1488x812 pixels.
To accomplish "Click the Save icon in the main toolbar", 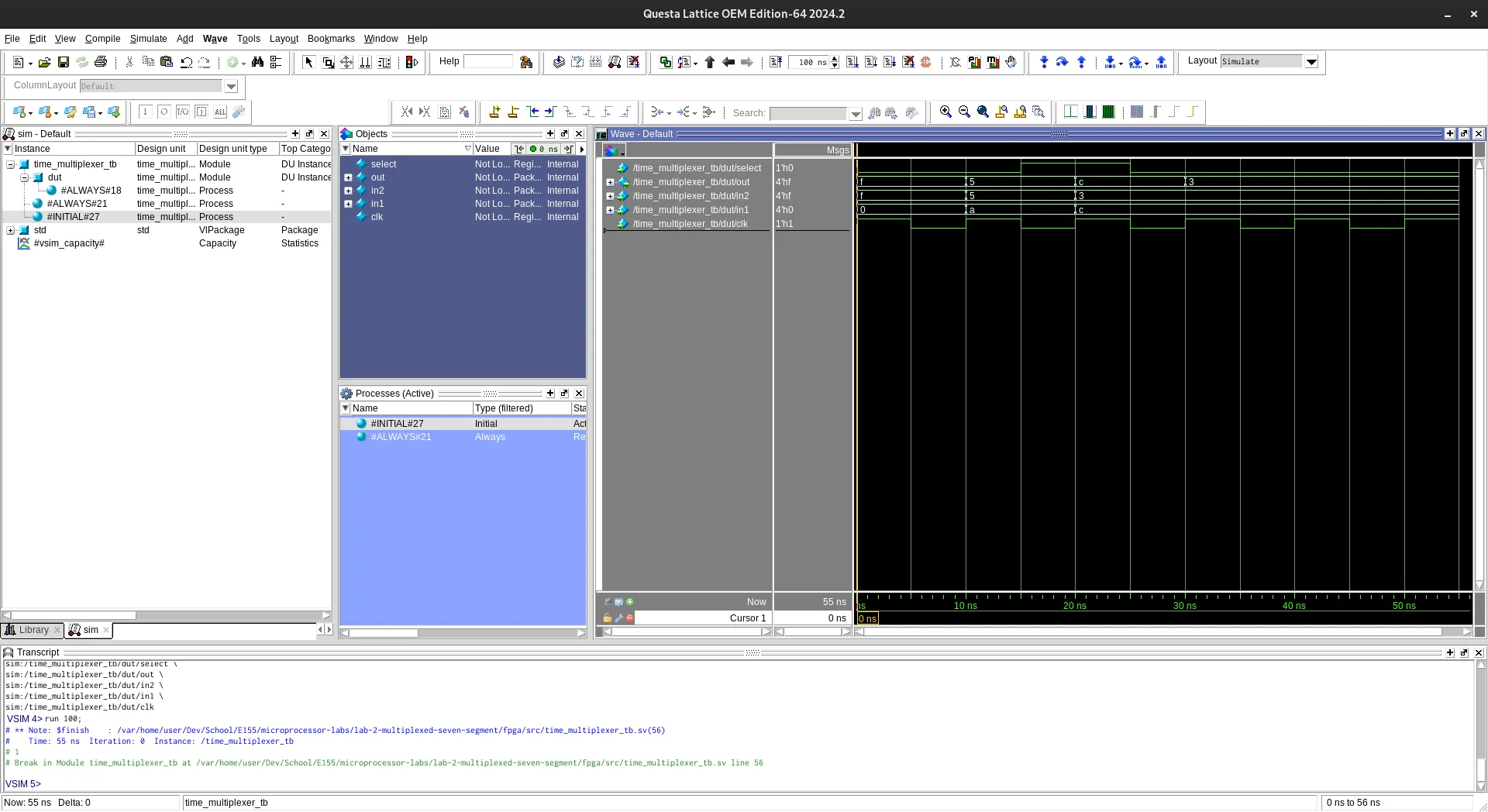I will (64, 62).
